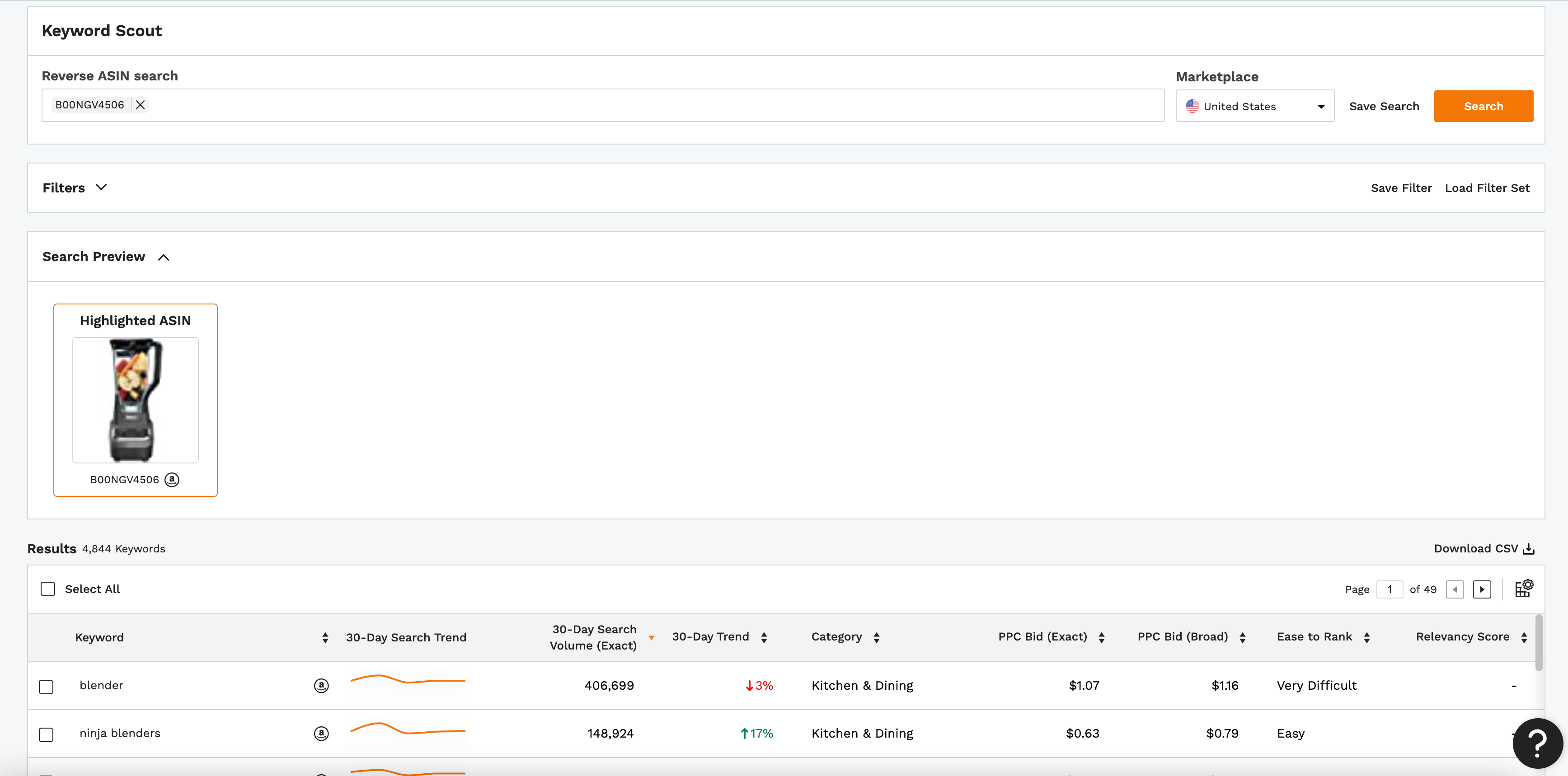Click the Download CSV icon
1568x776 pixels.
1528,549
